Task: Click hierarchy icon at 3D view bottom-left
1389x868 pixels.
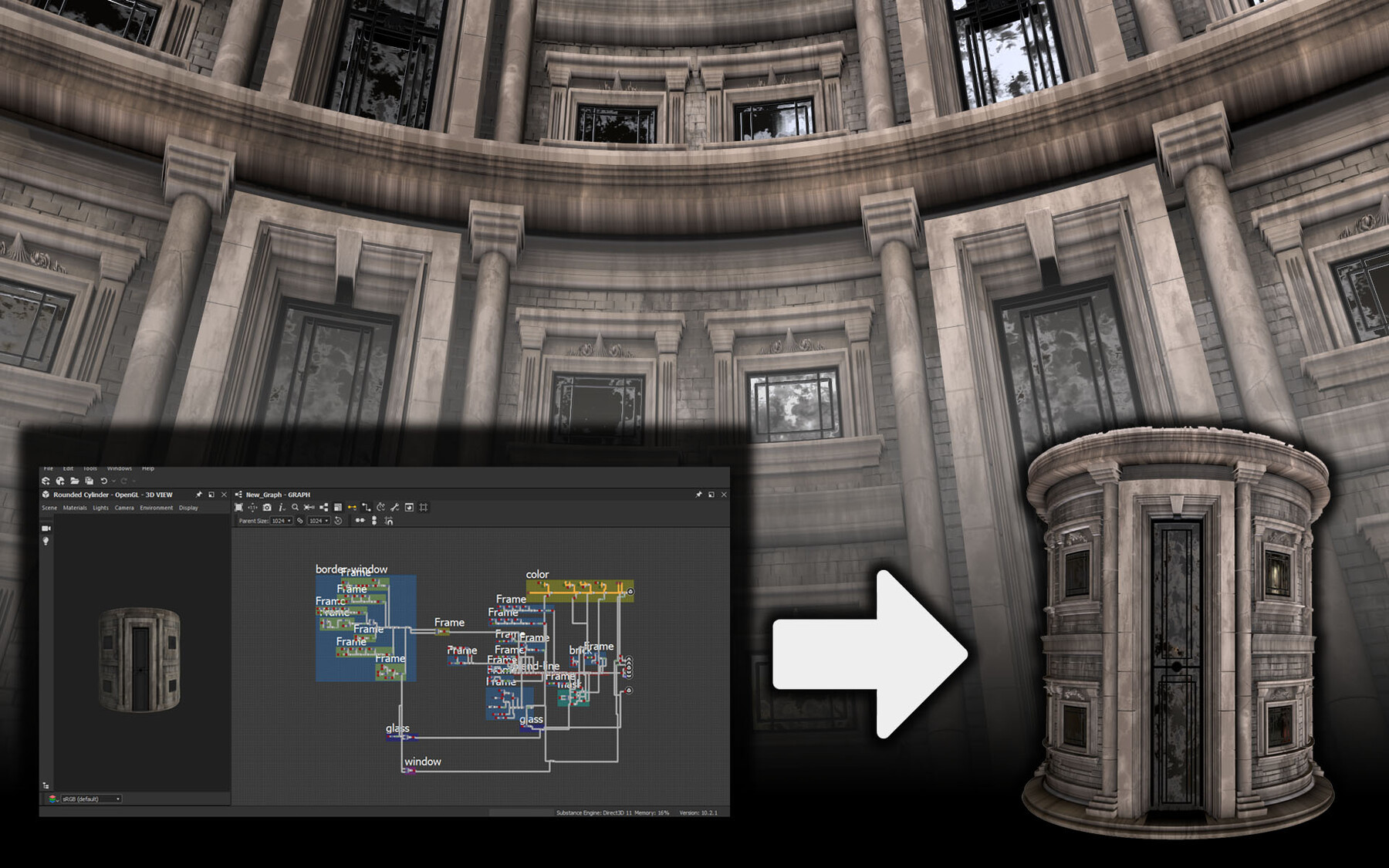Action: pyautogui.click(x=46, y=785)
